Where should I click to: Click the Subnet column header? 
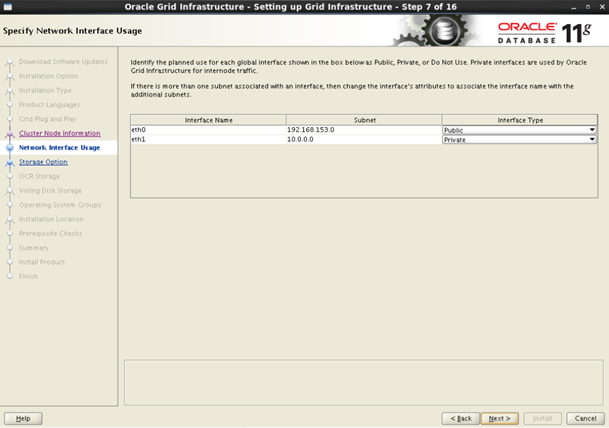pyautogui.click(x=364, y=120)
